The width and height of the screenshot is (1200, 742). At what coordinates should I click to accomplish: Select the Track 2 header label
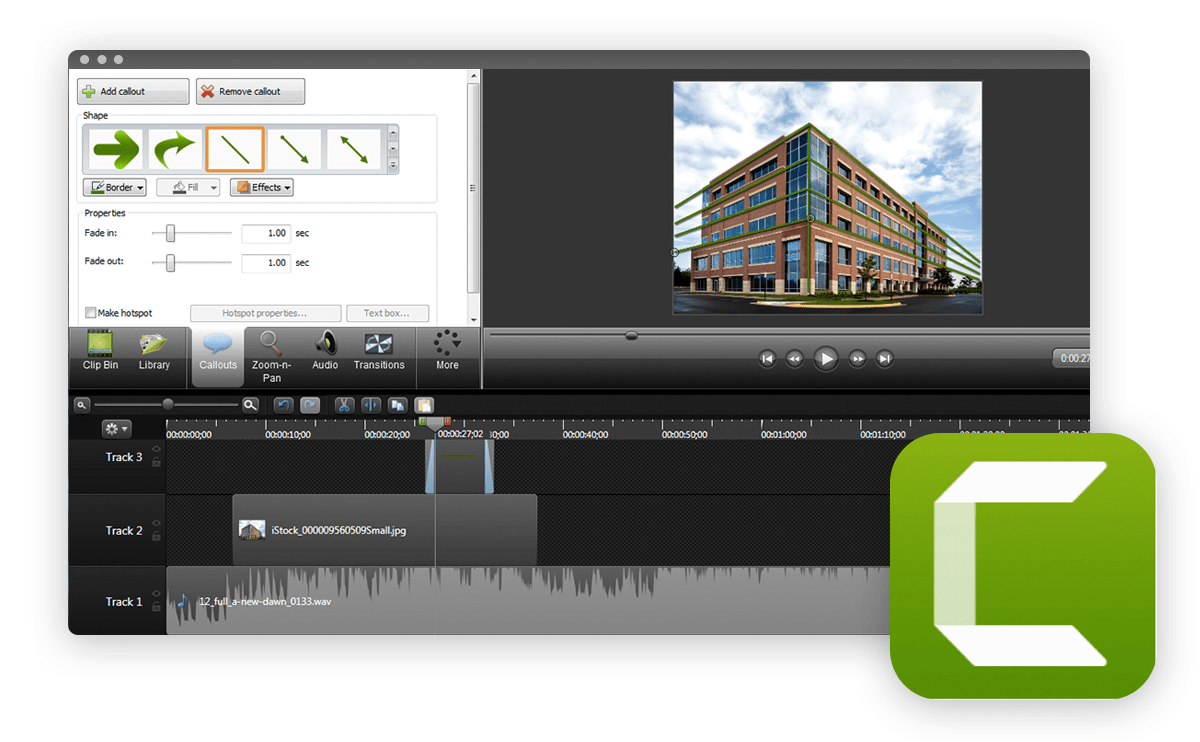point(124,531)
